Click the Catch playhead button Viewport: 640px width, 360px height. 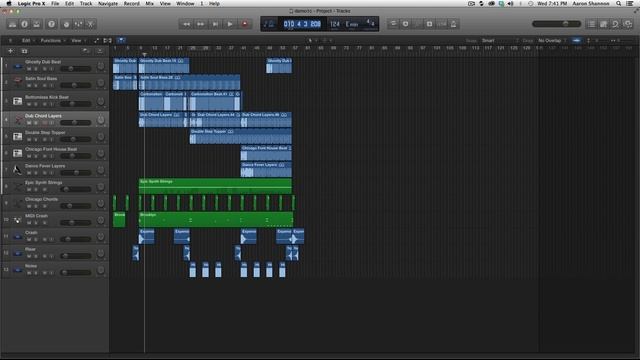[x=121, y=40]
